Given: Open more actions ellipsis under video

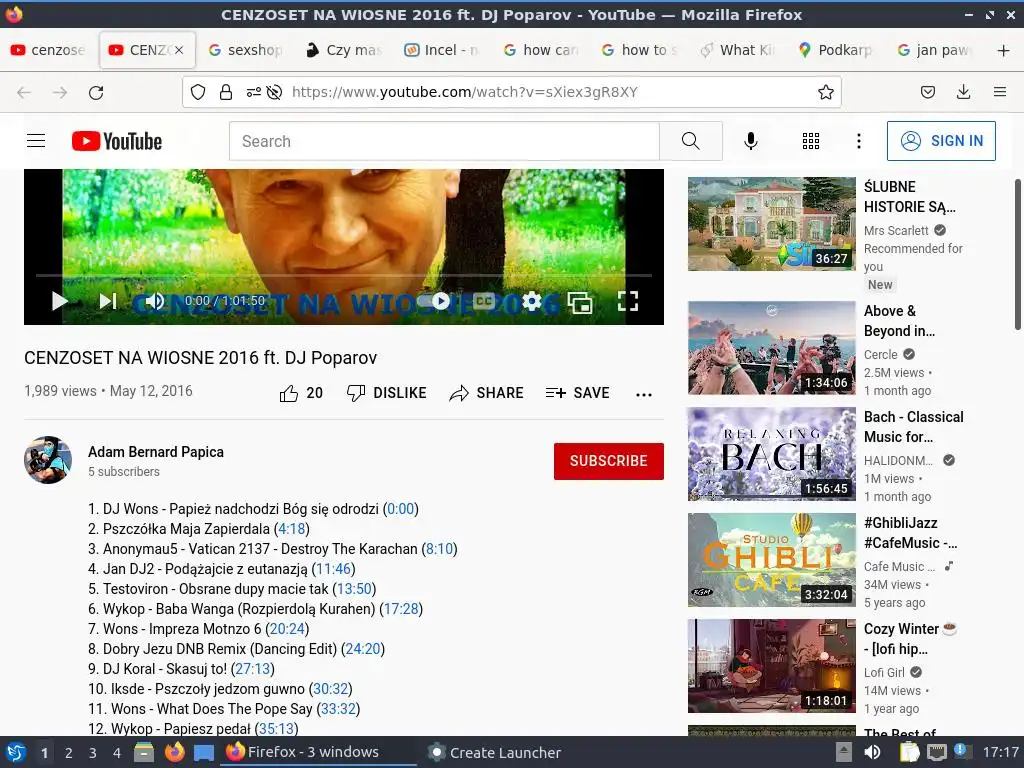Looking at the screenshot, I should 644,394.
